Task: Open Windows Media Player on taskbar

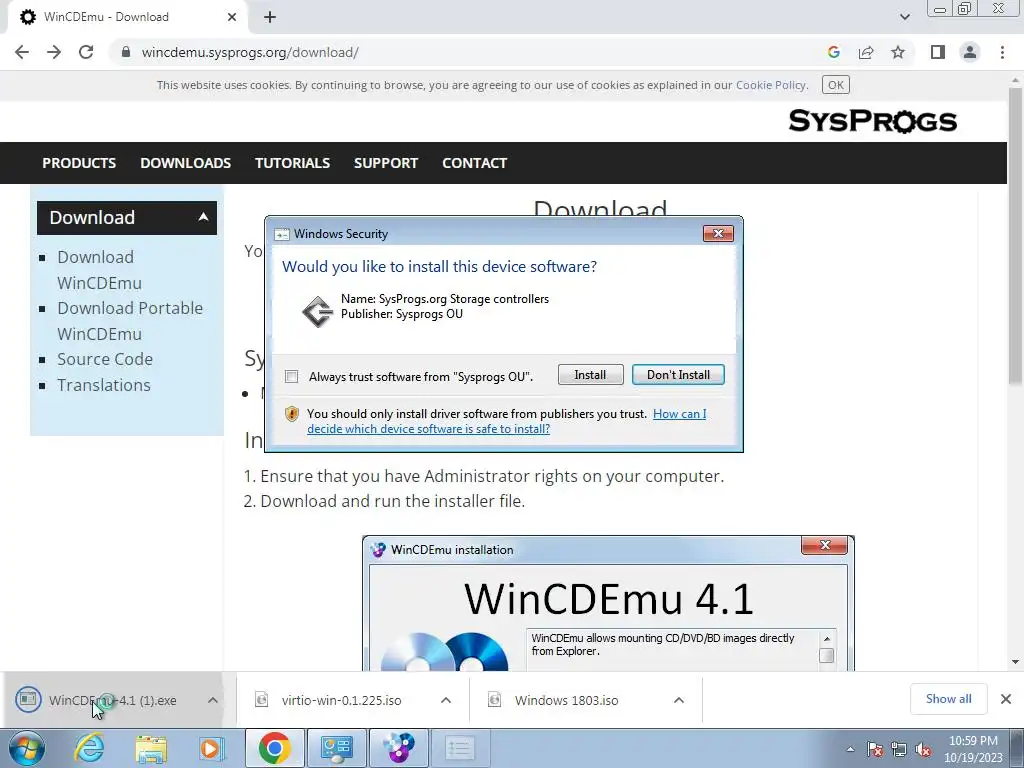Action: click(x=212, y=748)
